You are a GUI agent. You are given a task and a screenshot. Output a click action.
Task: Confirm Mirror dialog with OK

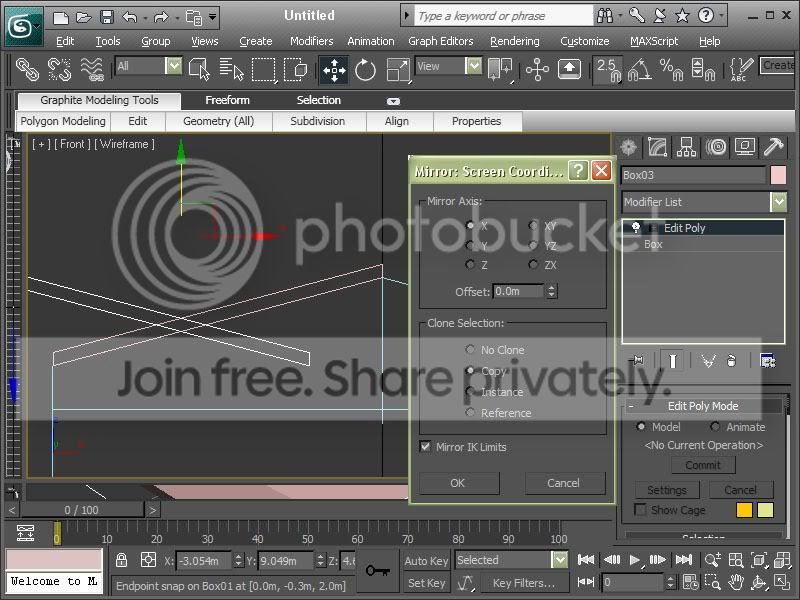coord(459,483)
